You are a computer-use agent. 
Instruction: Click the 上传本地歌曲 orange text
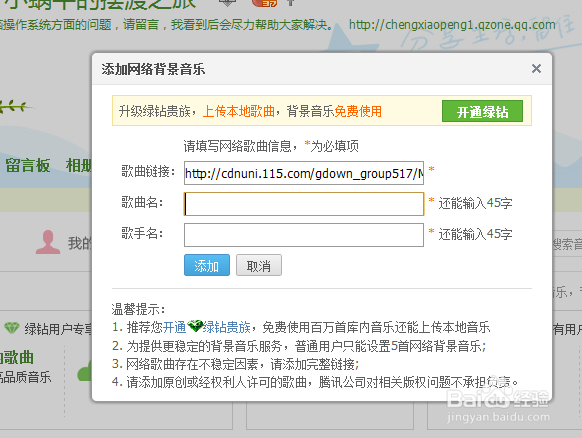pos(239,111)
